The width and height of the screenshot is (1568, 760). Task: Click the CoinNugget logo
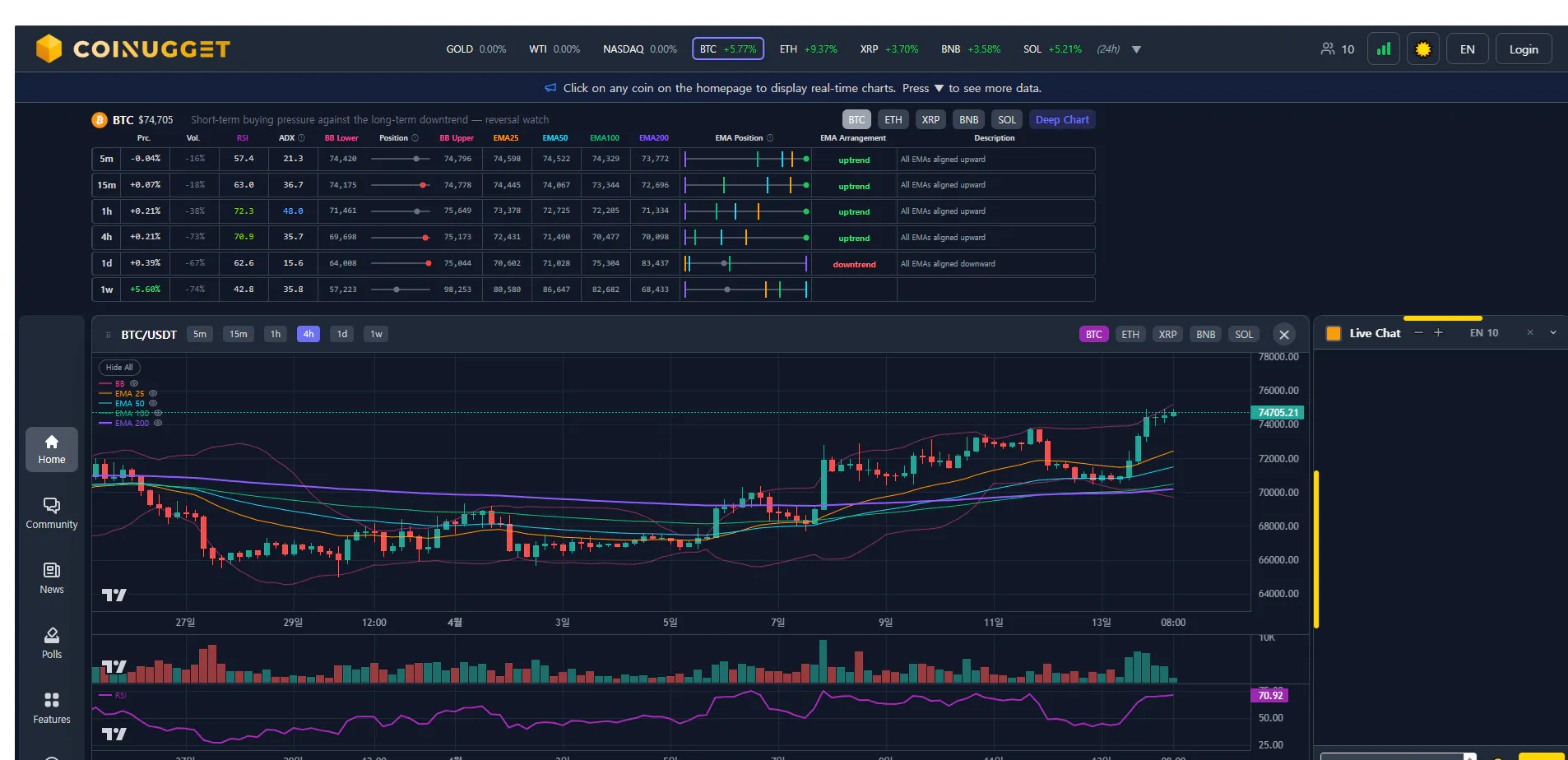click(x=132, y=49)
